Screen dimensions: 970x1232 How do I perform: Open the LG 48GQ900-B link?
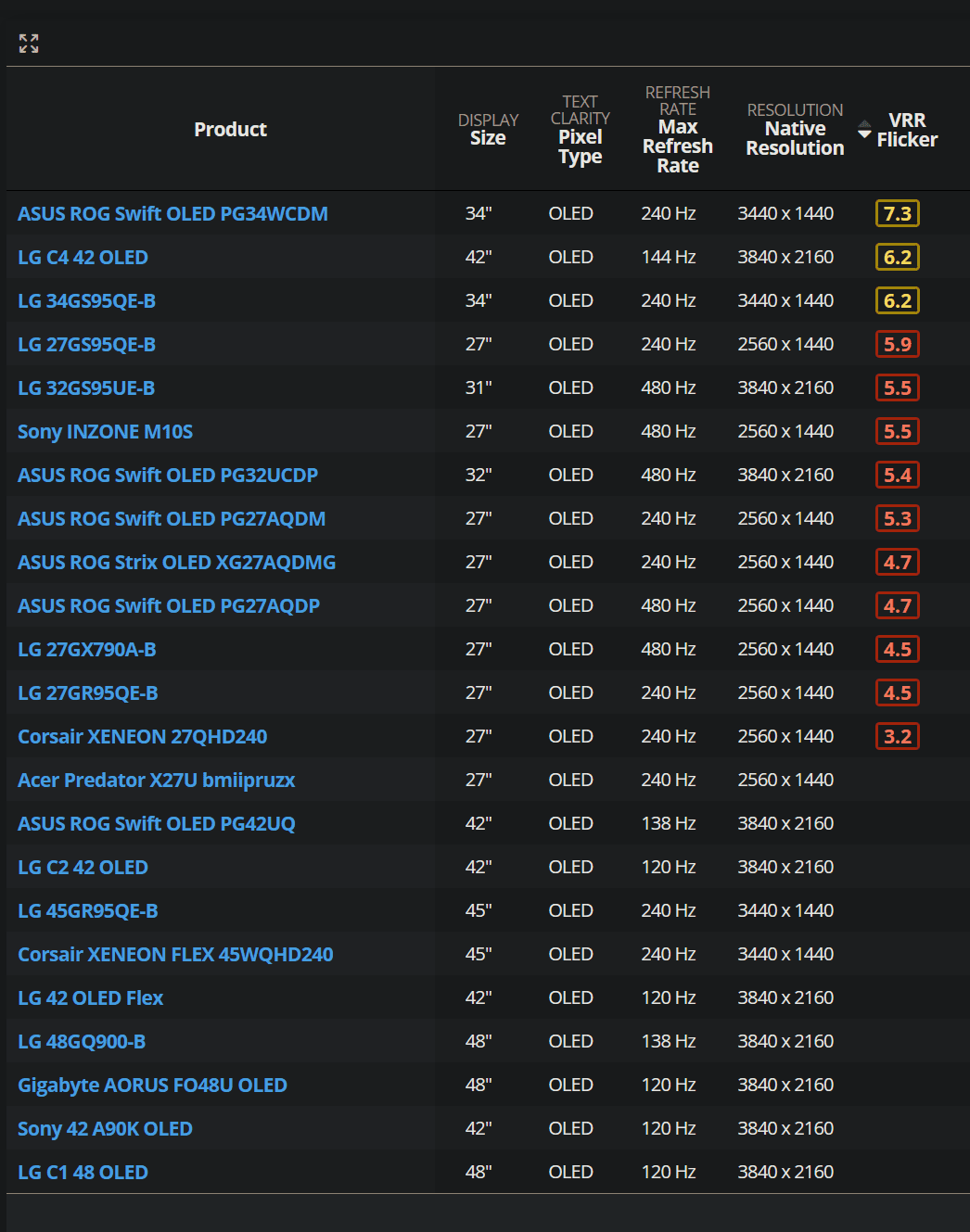pos(82,1042)
